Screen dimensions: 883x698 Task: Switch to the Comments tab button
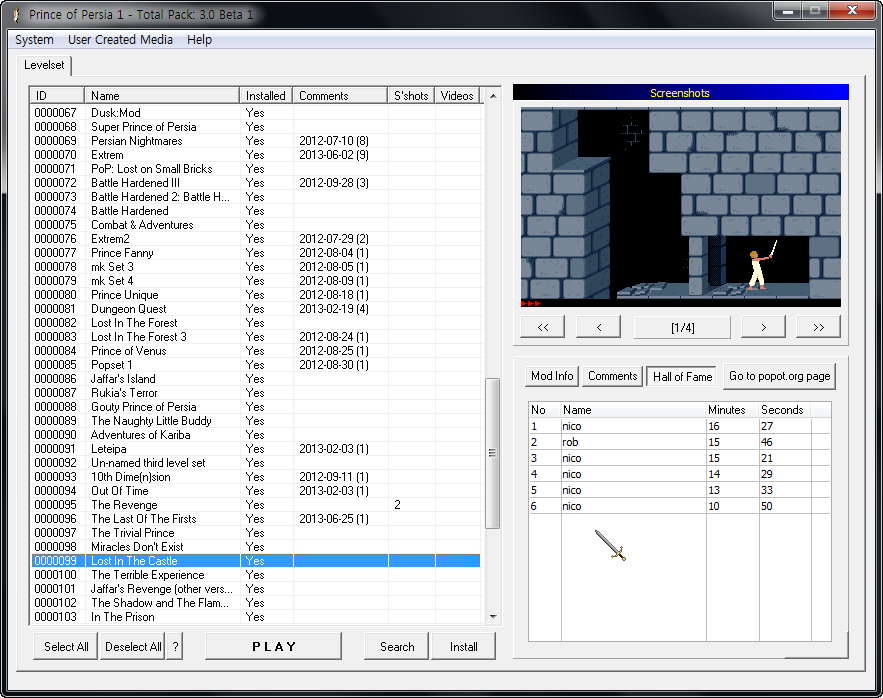click(x=613, y=376)
